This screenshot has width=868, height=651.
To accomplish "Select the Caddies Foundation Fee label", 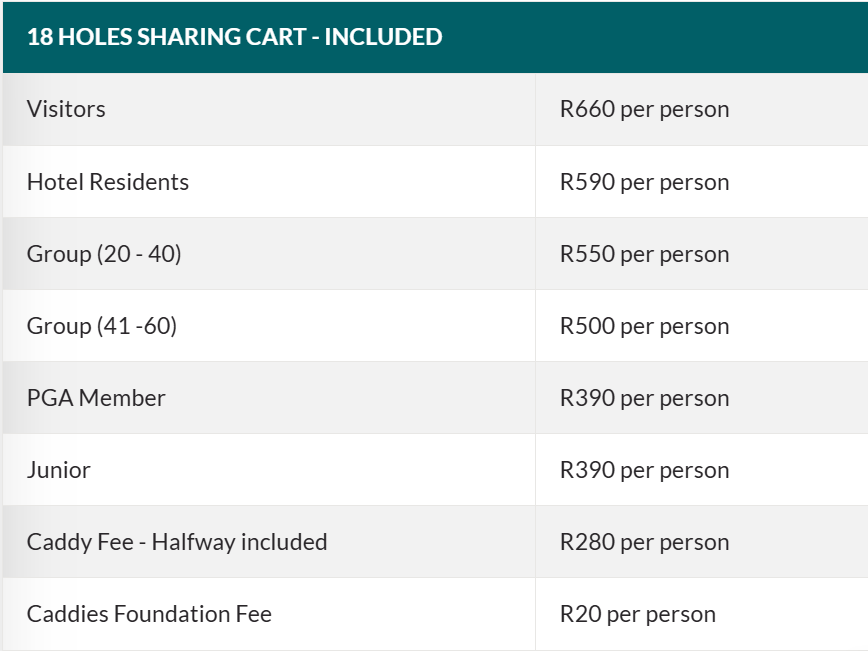I will (149, 614).
